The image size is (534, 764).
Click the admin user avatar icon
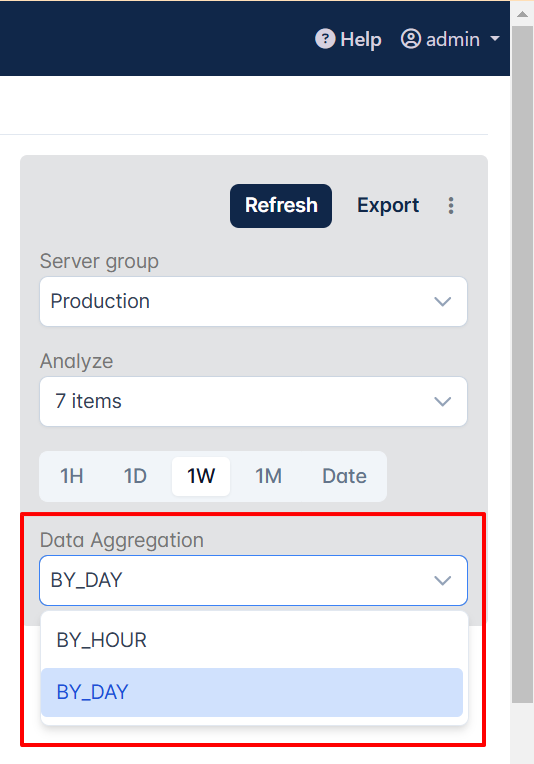point(411,39)
